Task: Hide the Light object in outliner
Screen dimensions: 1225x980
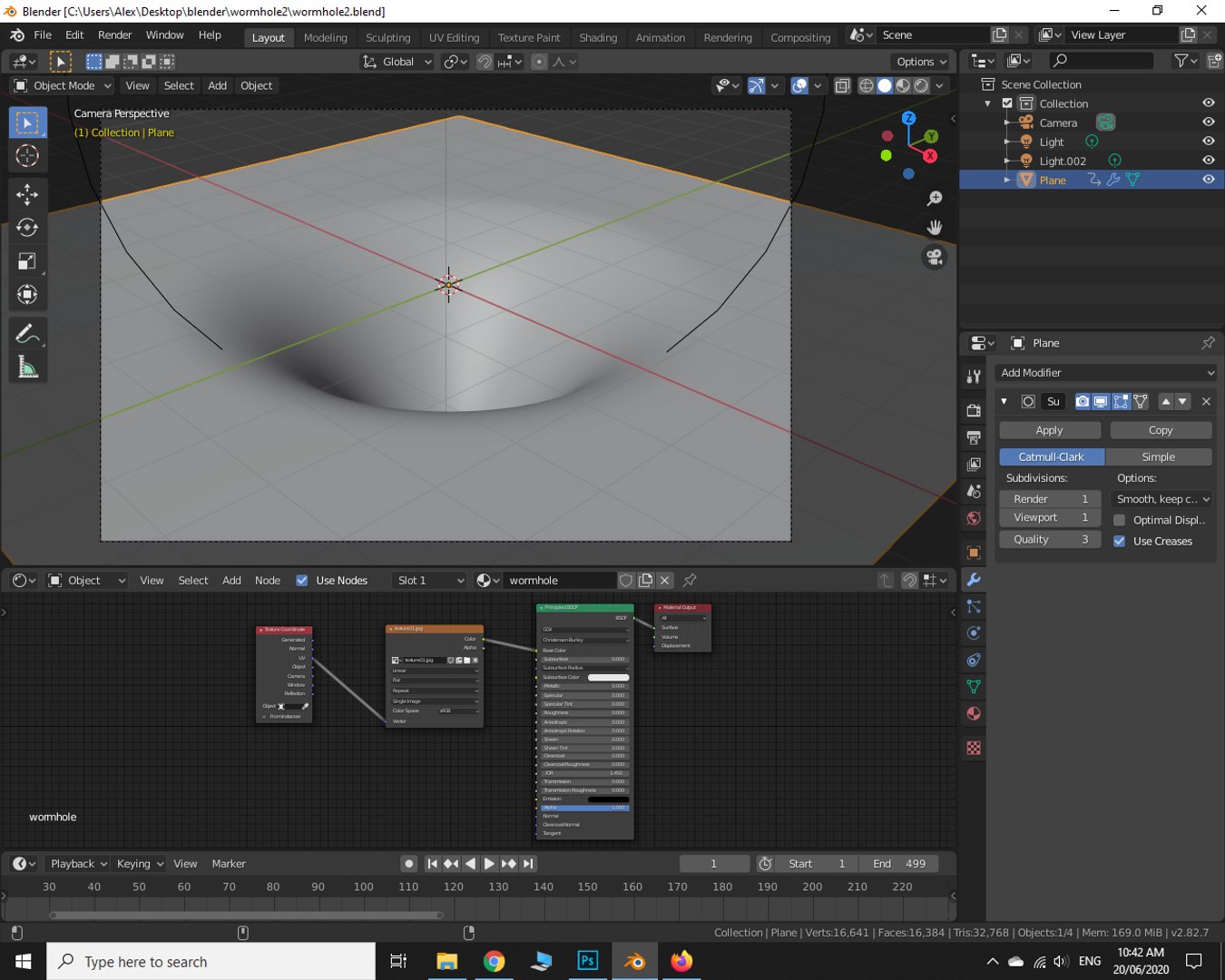Action: [x=1209, y=142]
